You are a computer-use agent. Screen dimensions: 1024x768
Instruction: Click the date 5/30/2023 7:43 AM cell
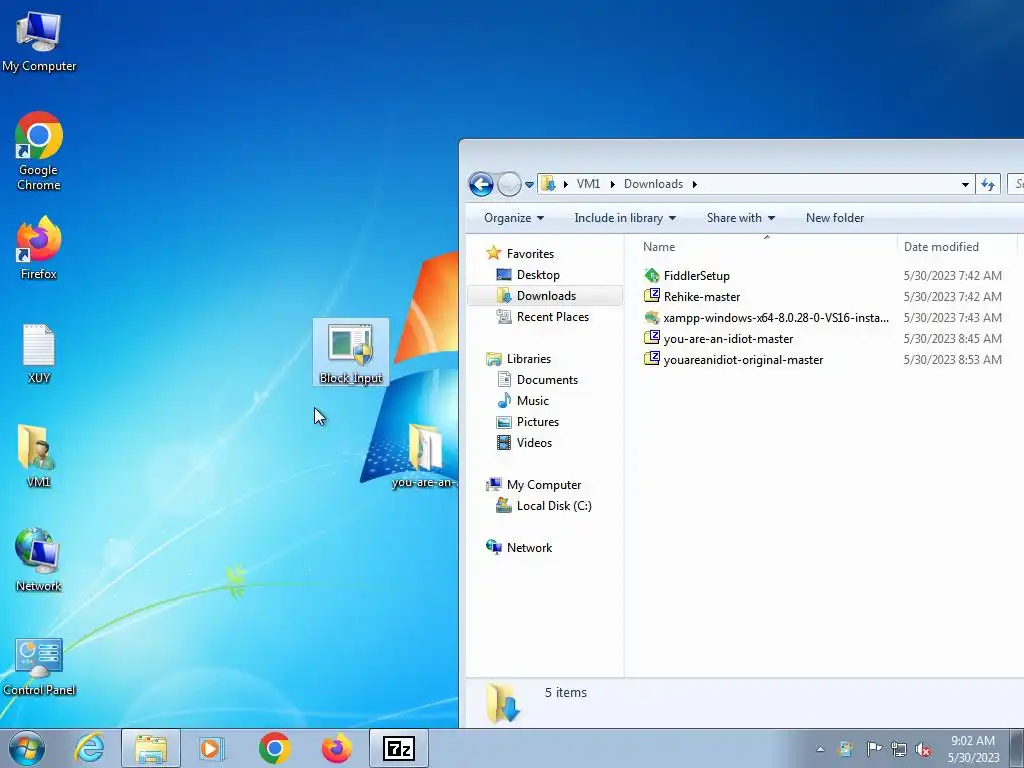coord(952,317)
